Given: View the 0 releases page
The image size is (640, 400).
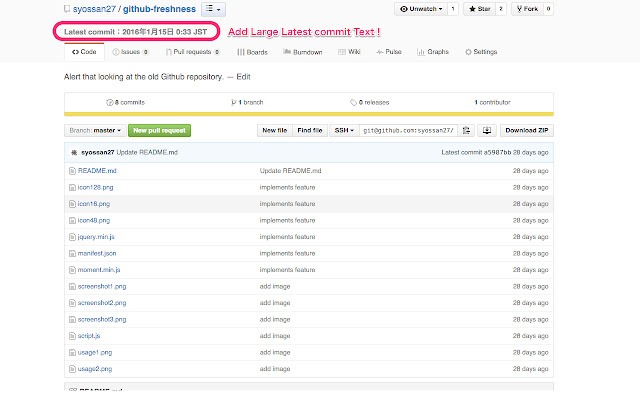Looking at the screenshot, I should coord(370,102).
